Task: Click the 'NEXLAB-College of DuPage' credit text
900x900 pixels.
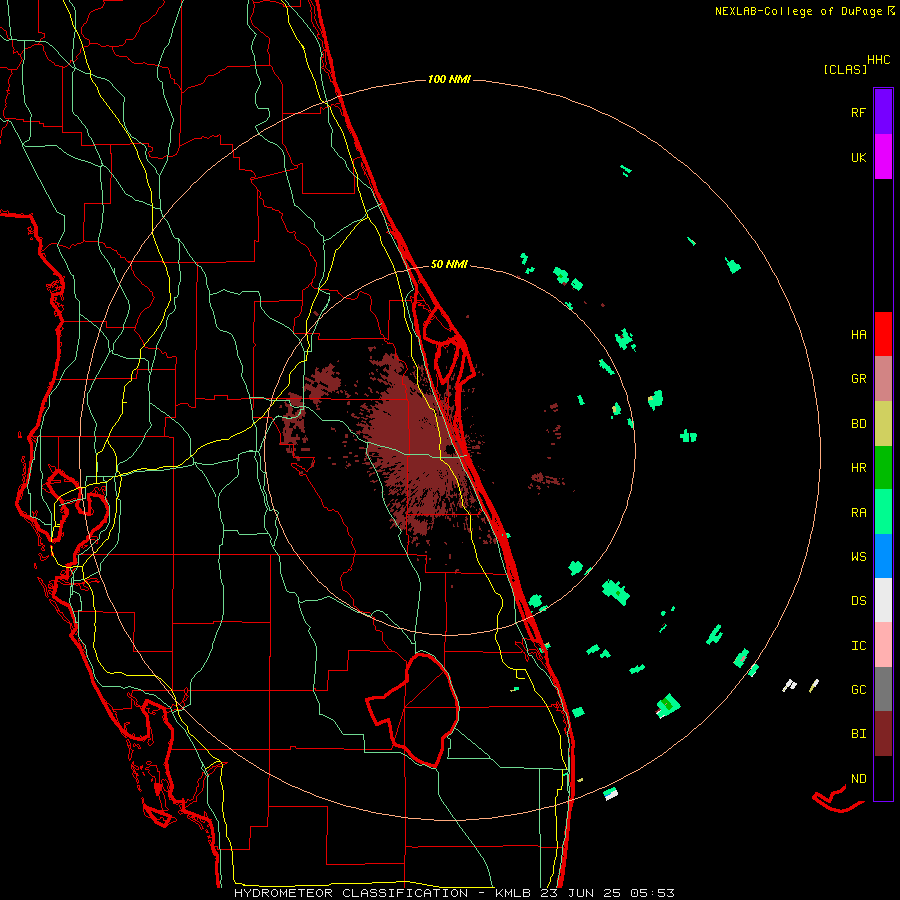Action: click(x=798, y=11)
